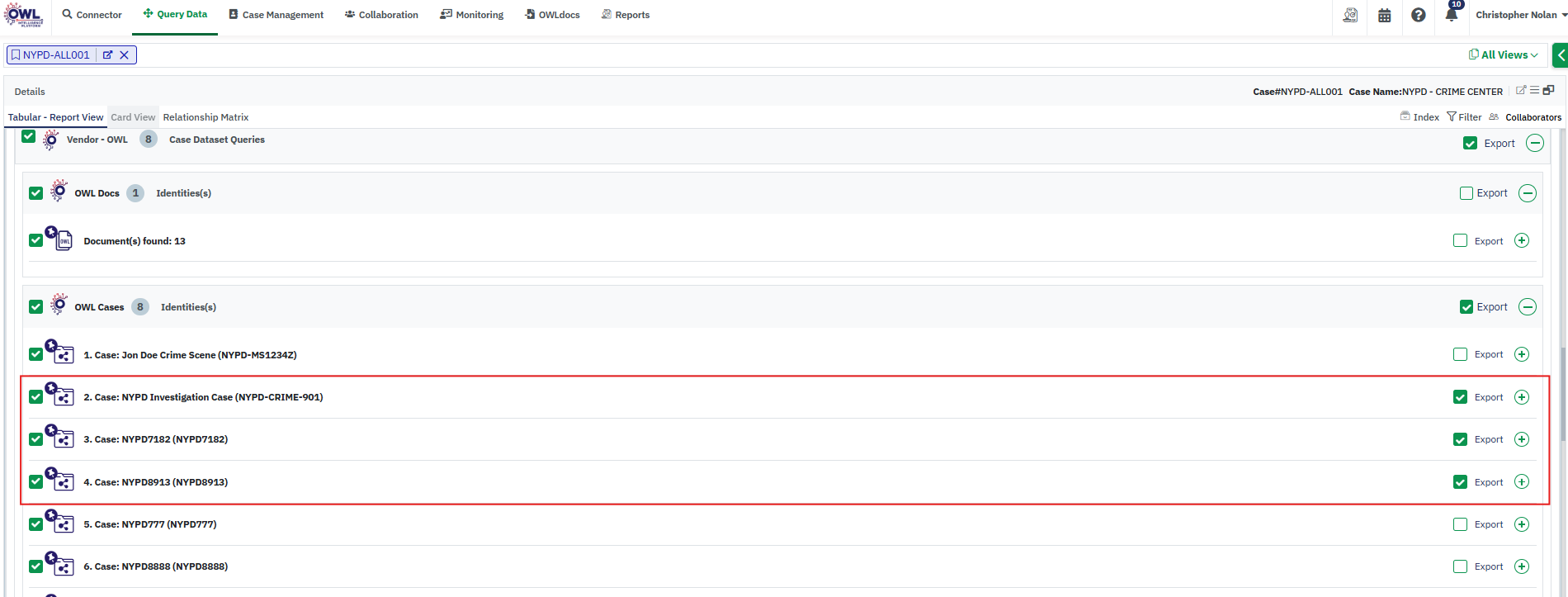This screenshot has height=597, width=1568.
Task: Open Christopher Nolan user menu
Action: 1520,15
